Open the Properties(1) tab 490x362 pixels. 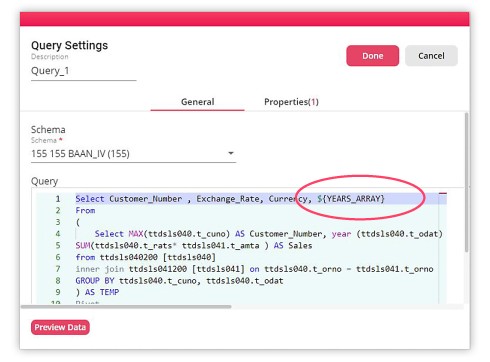point(291,102)
